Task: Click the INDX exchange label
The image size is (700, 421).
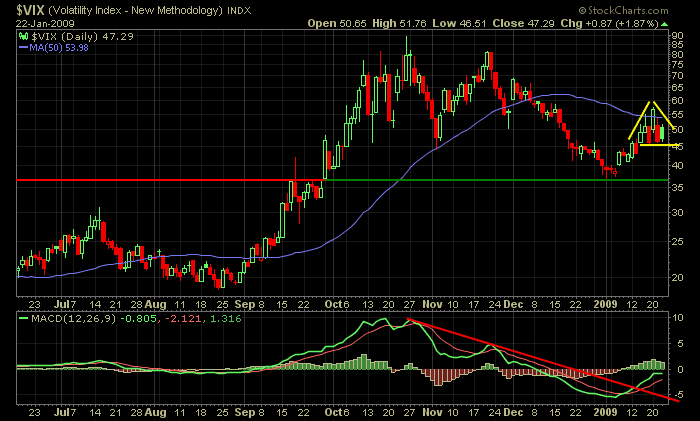Action: coord(239,10)
